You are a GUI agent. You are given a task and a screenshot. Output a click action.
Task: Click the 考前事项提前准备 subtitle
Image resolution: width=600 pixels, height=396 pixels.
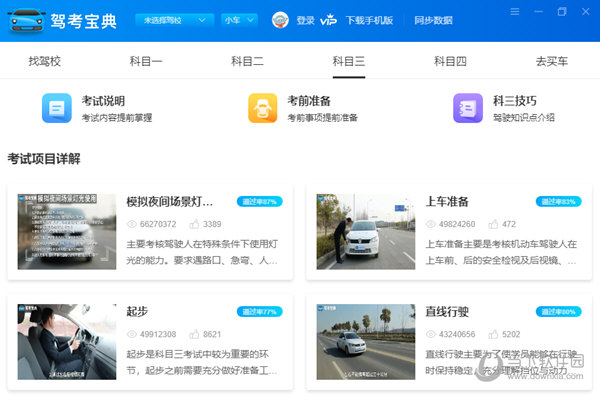click(323, 118)
